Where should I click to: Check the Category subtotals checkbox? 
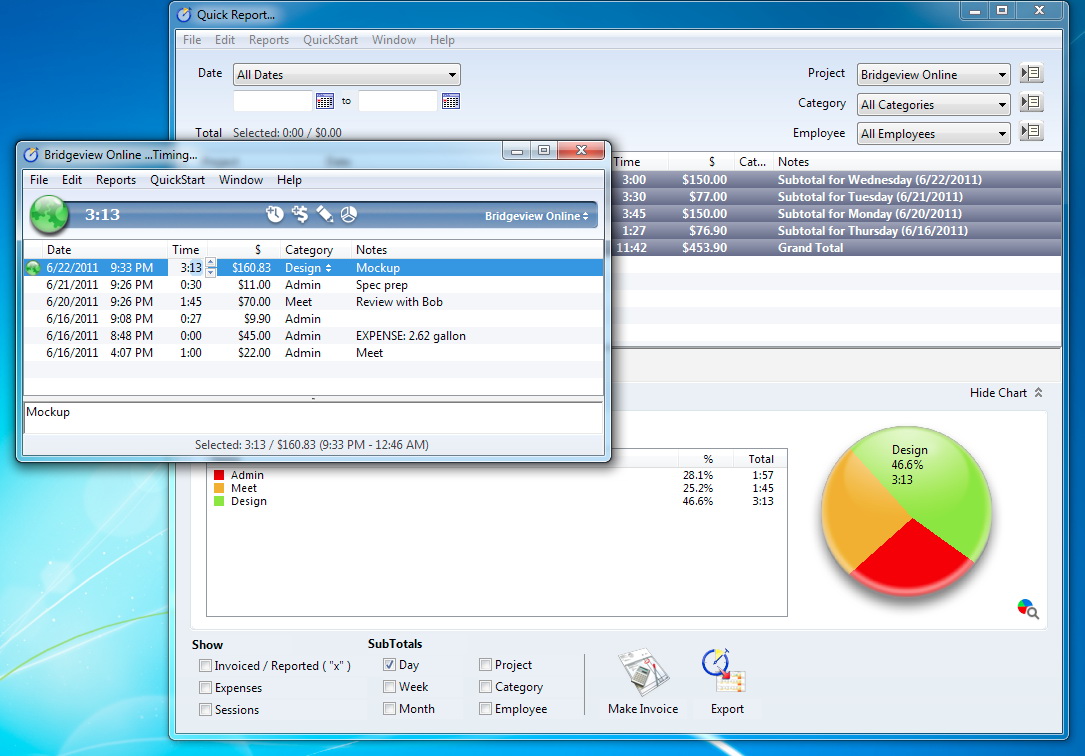pos(486,687)
